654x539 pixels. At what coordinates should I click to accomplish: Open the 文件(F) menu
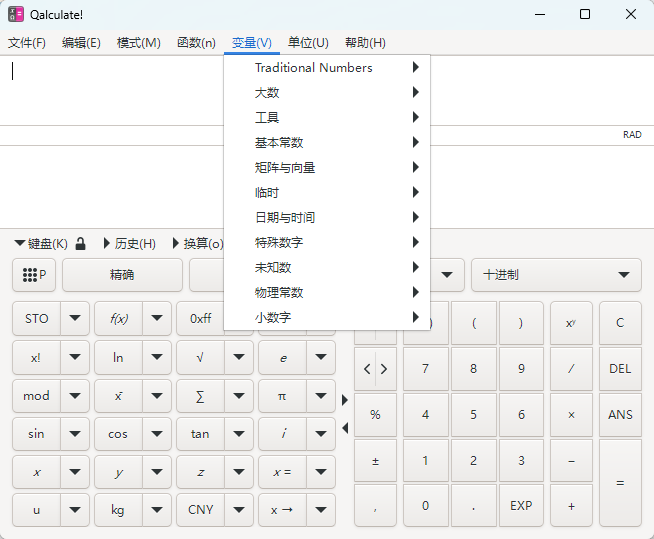27,43
